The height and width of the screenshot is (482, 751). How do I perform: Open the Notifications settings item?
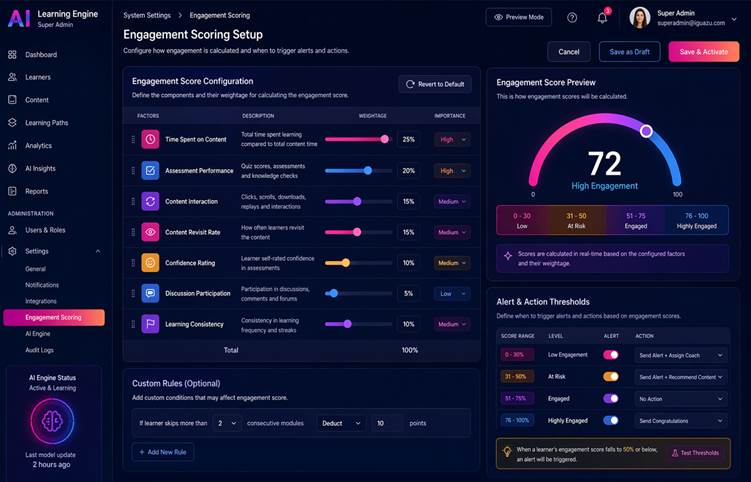click(x=42, y=285)
